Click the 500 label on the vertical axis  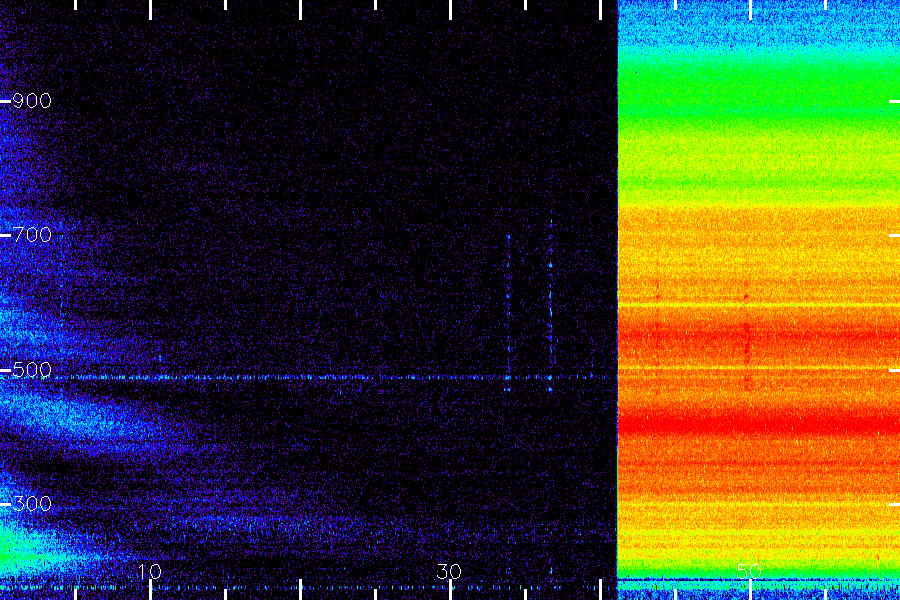pos(32,370)
